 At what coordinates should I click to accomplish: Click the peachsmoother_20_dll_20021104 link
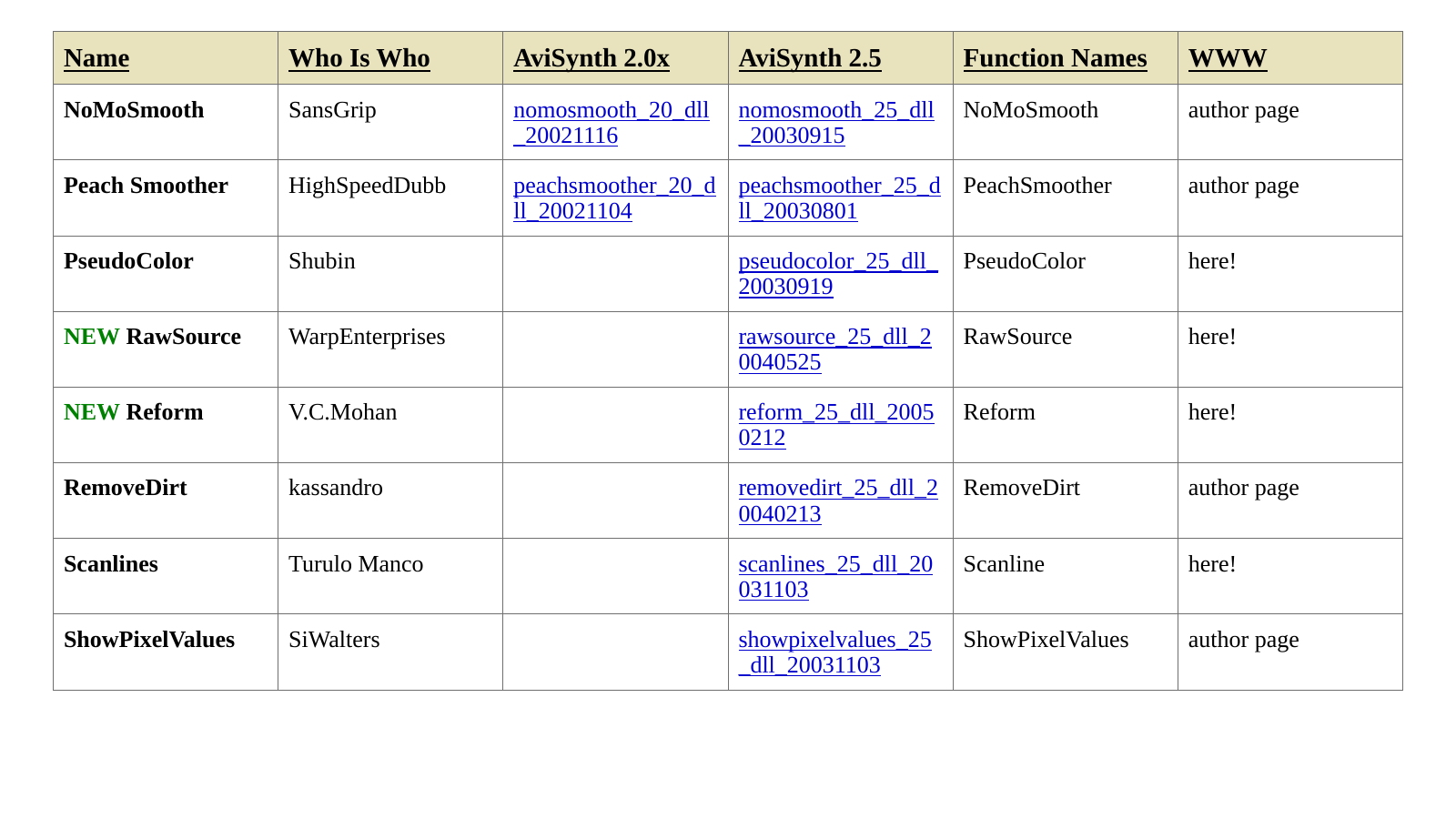coord(614,198)
